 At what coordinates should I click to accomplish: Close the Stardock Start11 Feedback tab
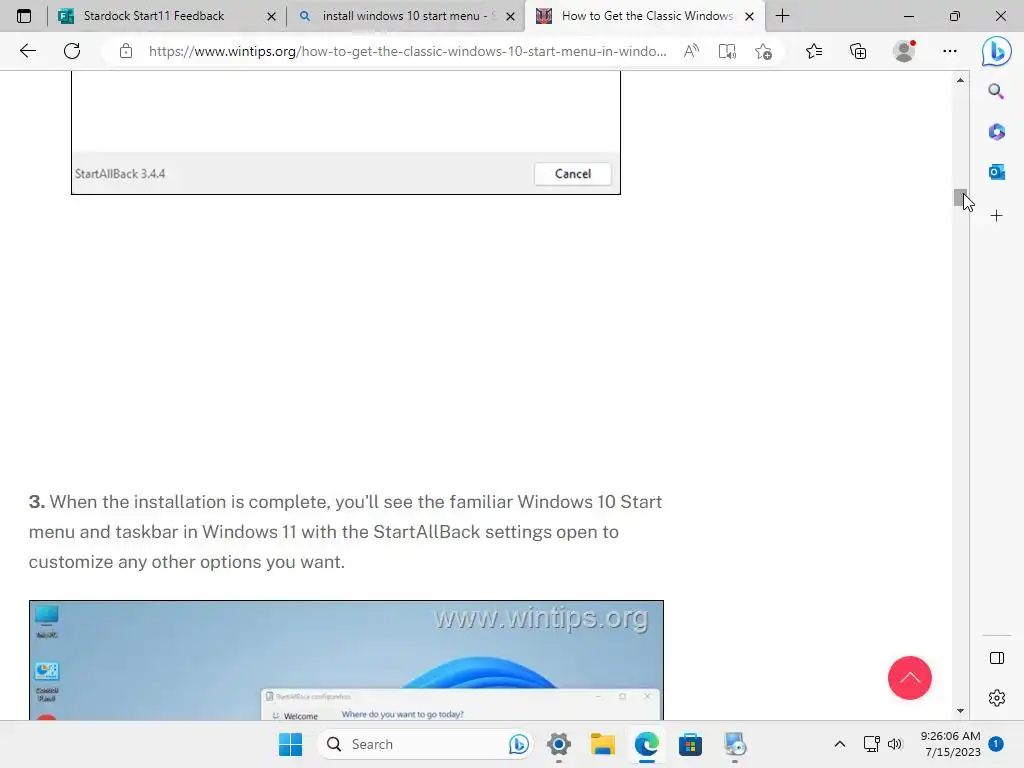[x=272, y=16]
